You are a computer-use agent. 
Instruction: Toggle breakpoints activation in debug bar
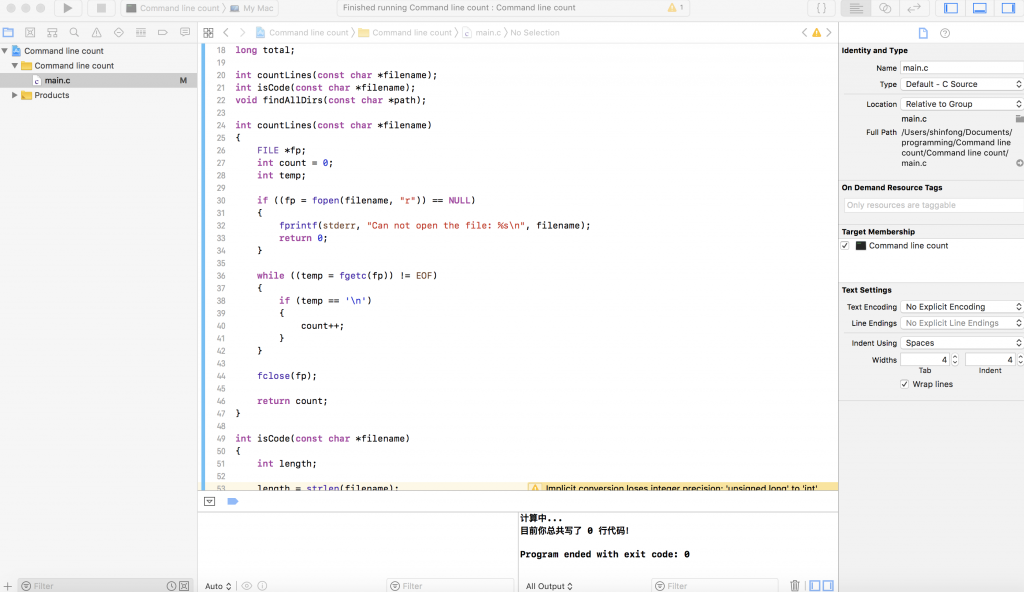coord(232,501)
